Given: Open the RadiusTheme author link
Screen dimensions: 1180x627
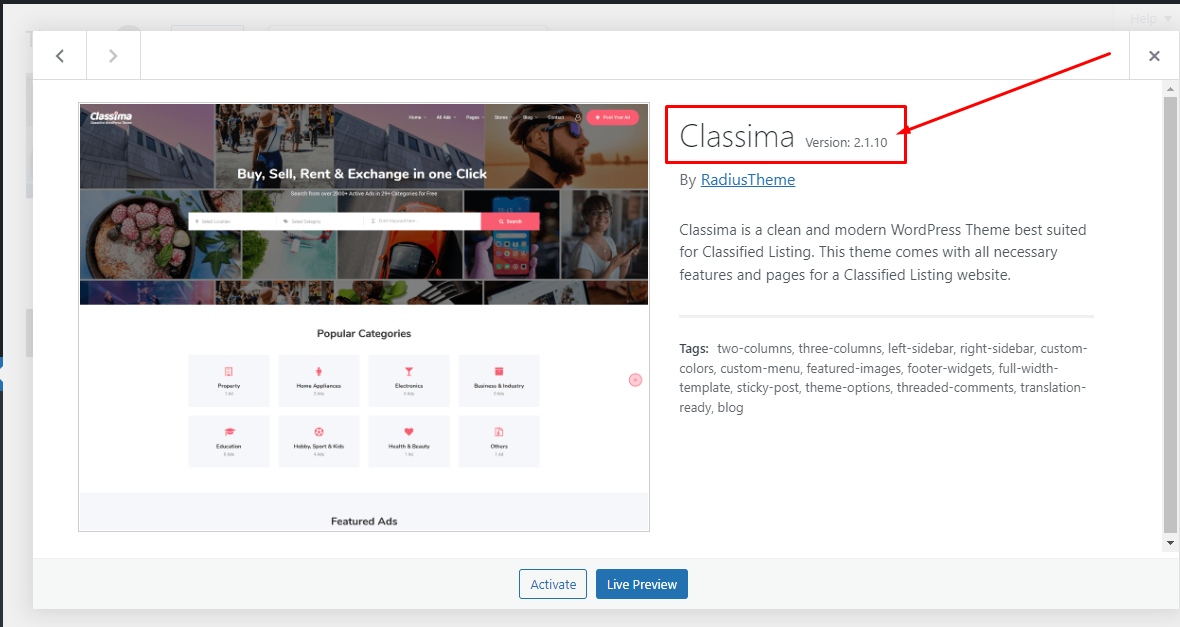Looking at the screenshot, I should [747, 180].
